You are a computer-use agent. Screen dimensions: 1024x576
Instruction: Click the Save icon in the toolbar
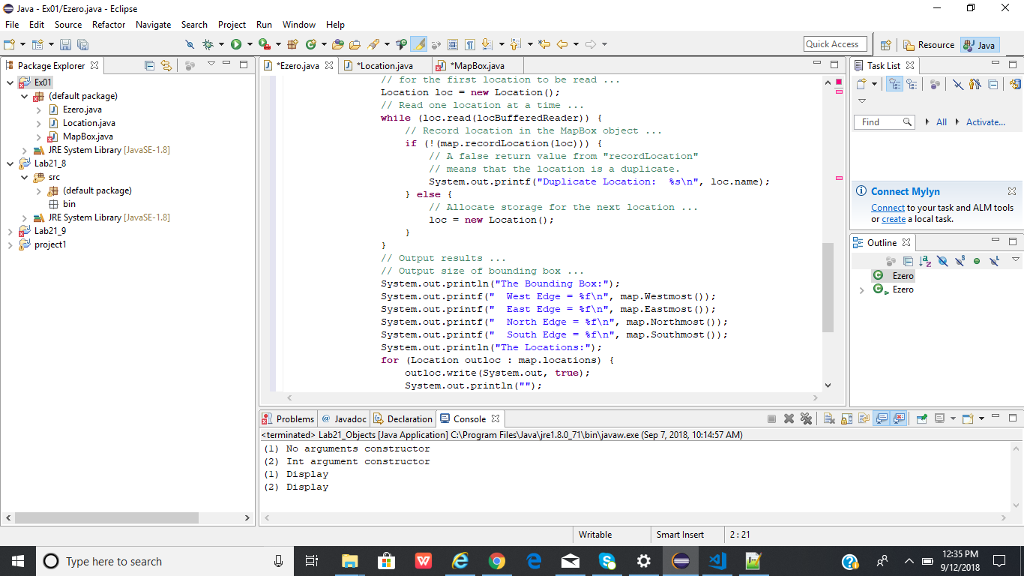67,44
